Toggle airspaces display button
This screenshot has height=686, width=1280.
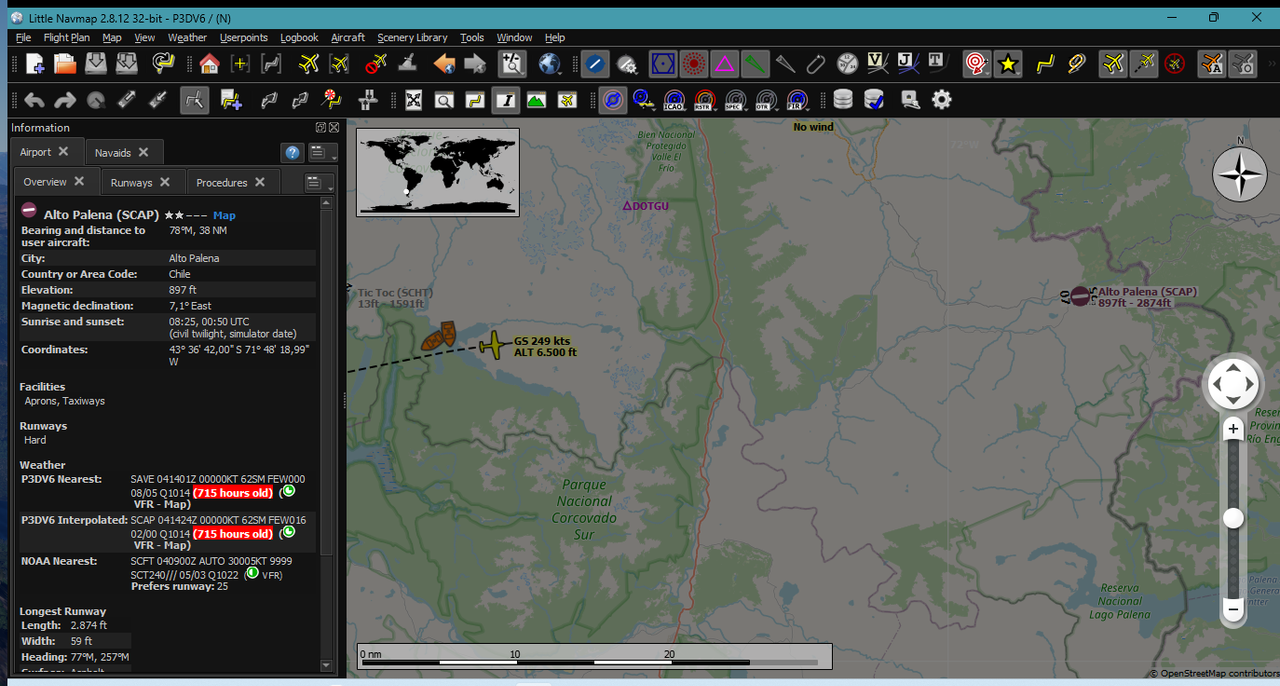(x=613, y=100)
